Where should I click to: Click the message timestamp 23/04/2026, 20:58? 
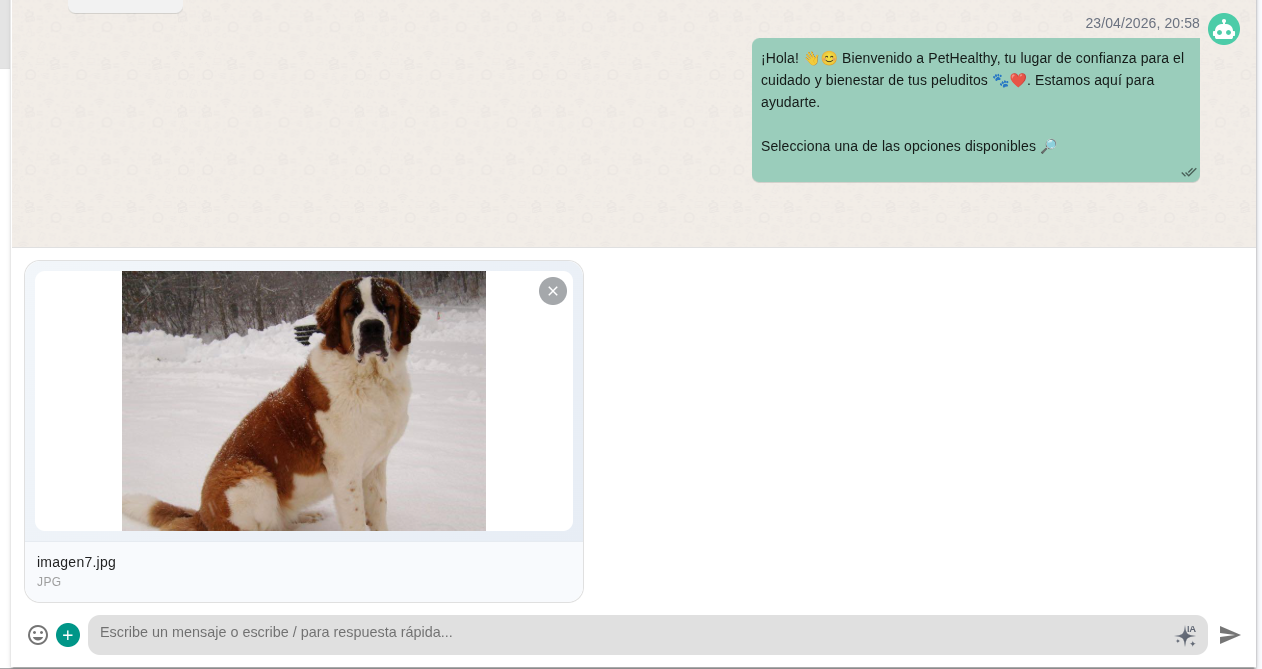[x=1141, y=23]
